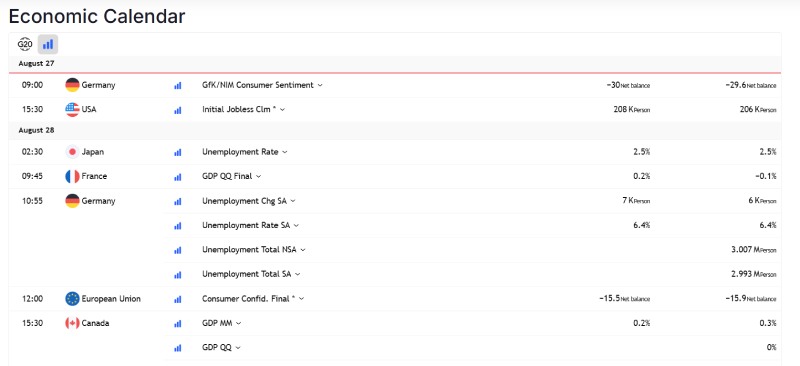Click importance icon for Unemployment Total SA
This screenshot has width=800, height=366.
point(178,275)
